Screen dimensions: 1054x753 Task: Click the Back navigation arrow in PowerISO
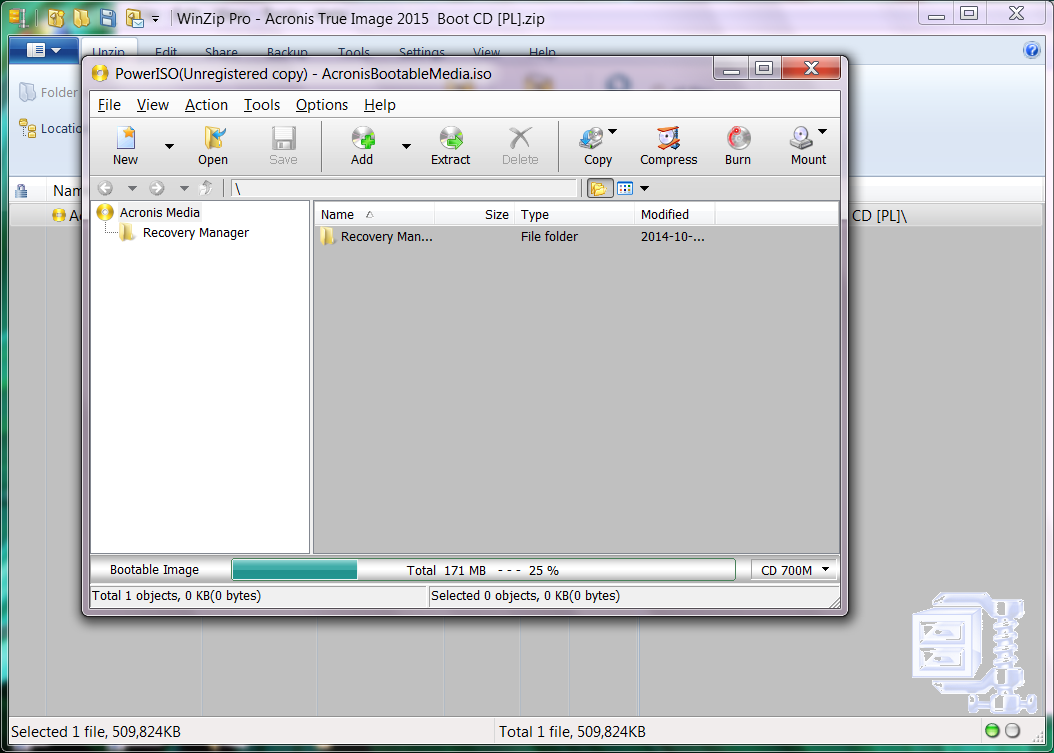(x=106, y=188)
